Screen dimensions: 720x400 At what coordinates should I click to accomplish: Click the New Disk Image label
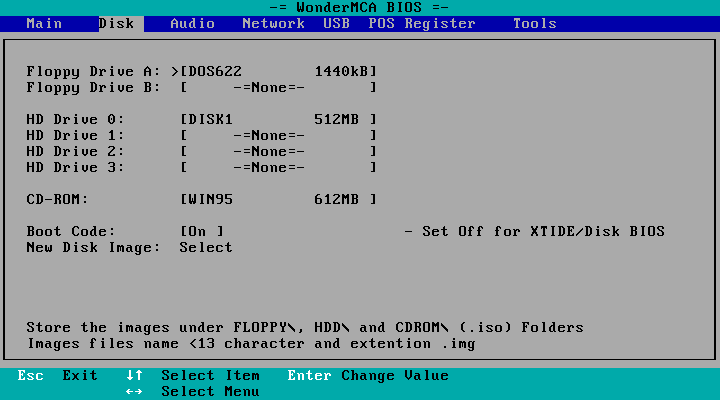(x=93, y=248)
